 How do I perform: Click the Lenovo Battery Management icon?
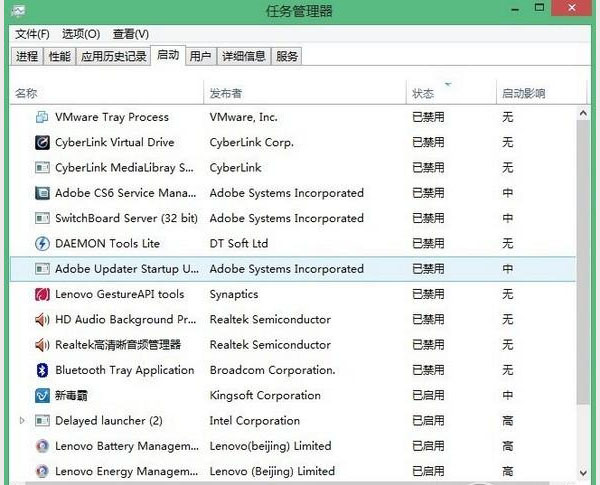click(x=42, y=446)
